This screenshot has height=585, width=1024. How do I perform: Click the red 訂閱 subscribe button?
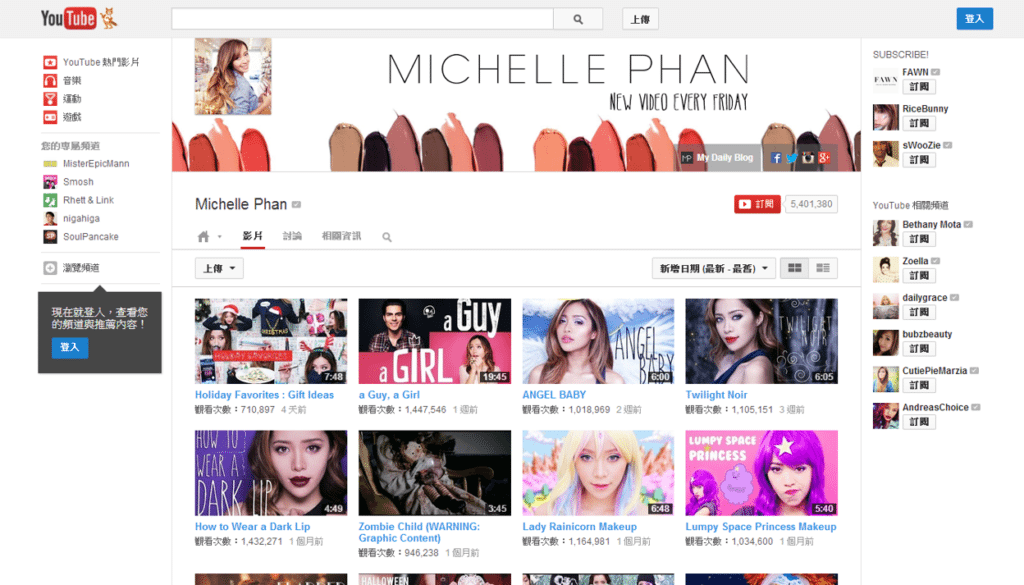coord(757,203)
